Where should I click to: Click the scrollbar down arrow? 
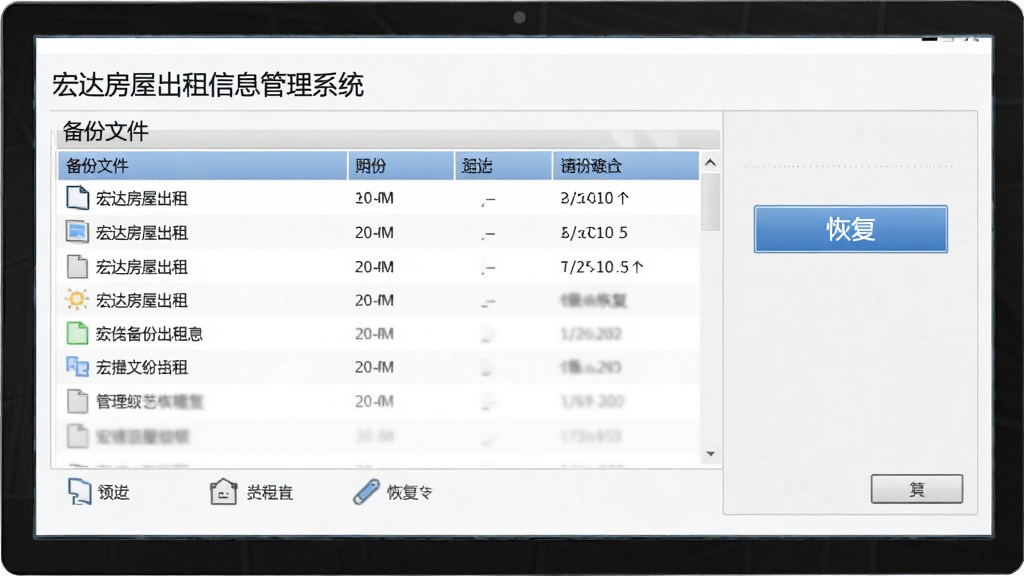(711, 454)
